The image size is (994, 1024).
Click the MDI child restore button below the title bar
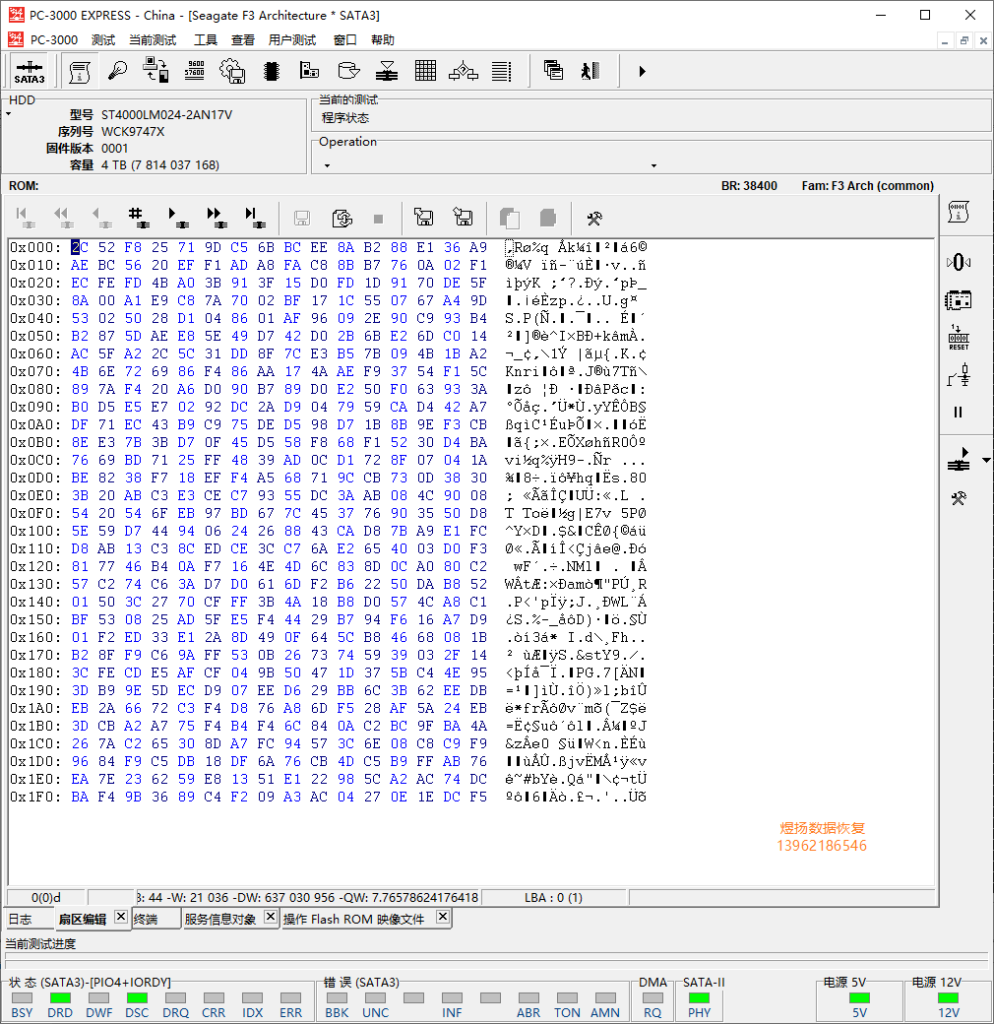point(964,40)
